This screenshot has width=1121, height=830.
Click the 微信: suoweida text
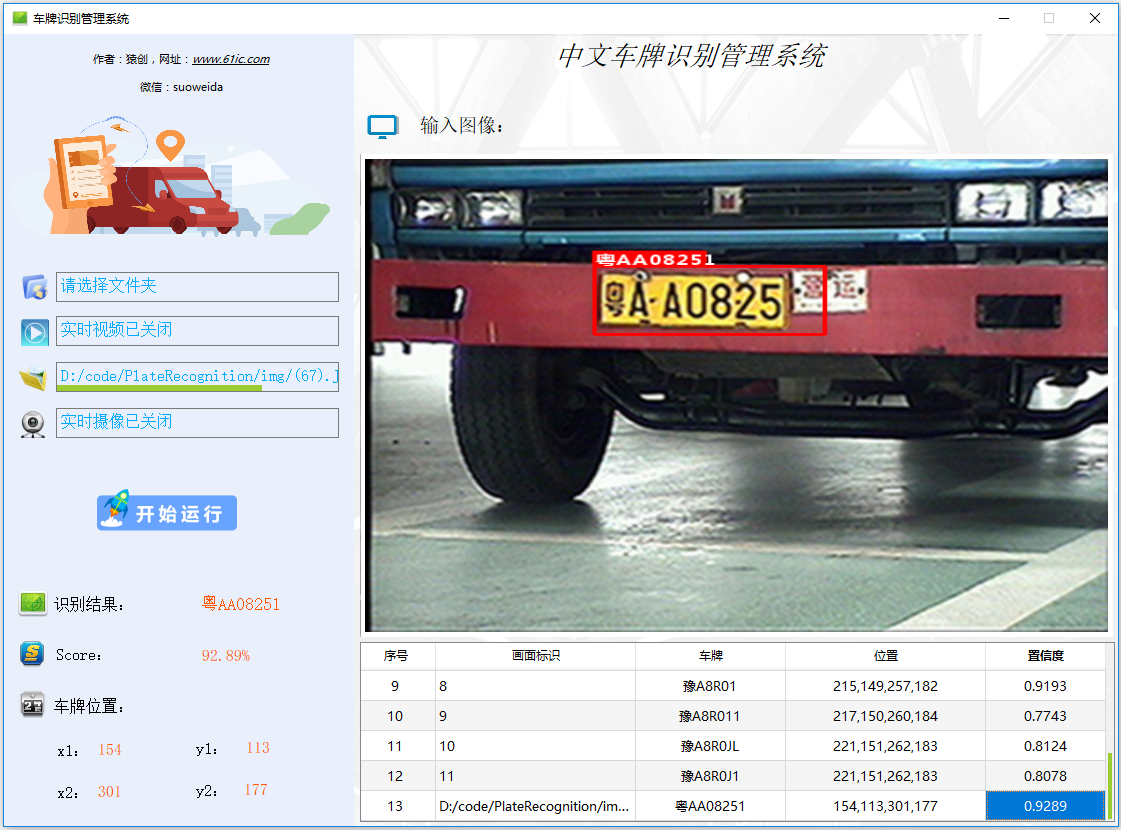point(182,87)
